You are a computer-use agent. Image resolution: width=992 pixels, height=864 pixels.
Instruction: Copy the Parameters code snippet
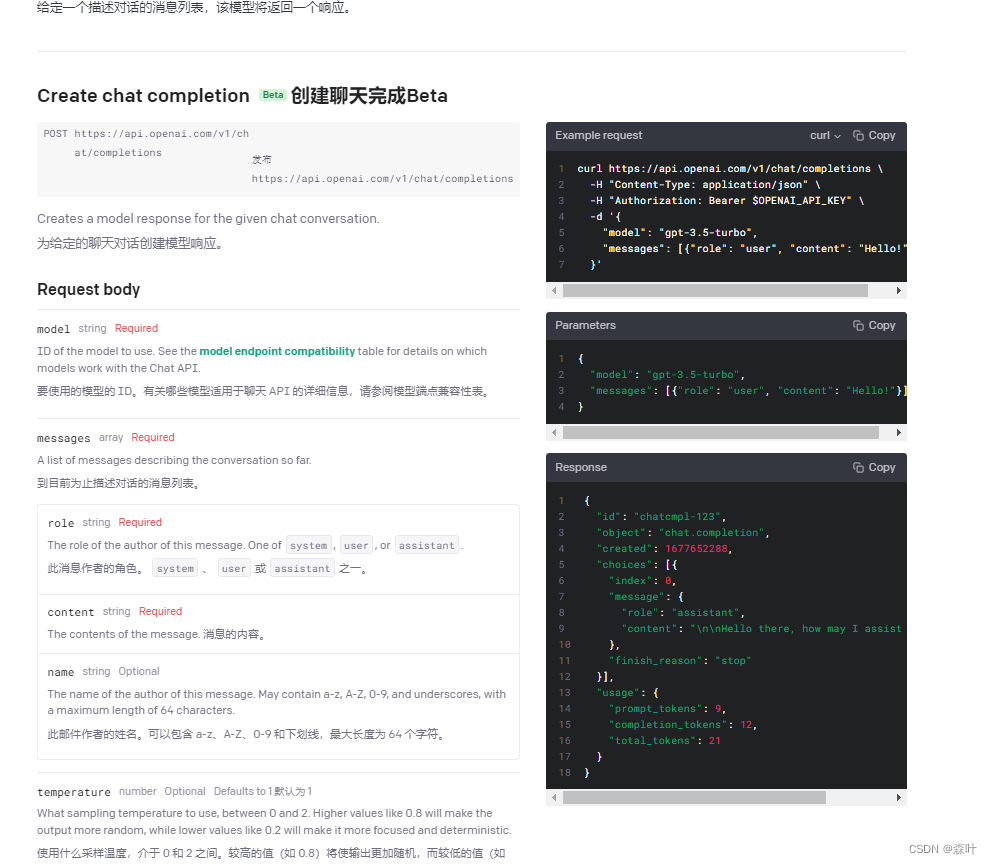tap(874, 325)
